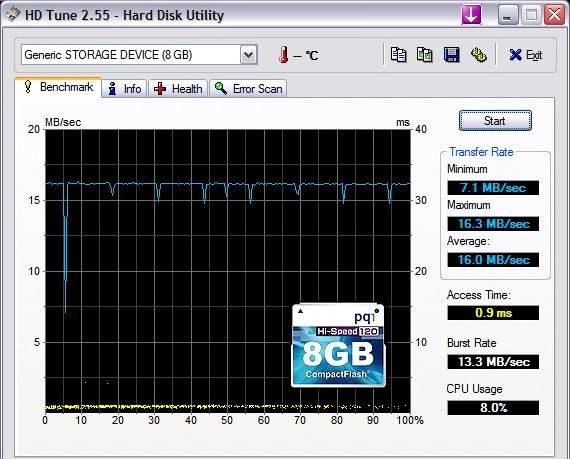
Task: Click the pqi 8GB CompactFlash image
Action: pos(338,345)
